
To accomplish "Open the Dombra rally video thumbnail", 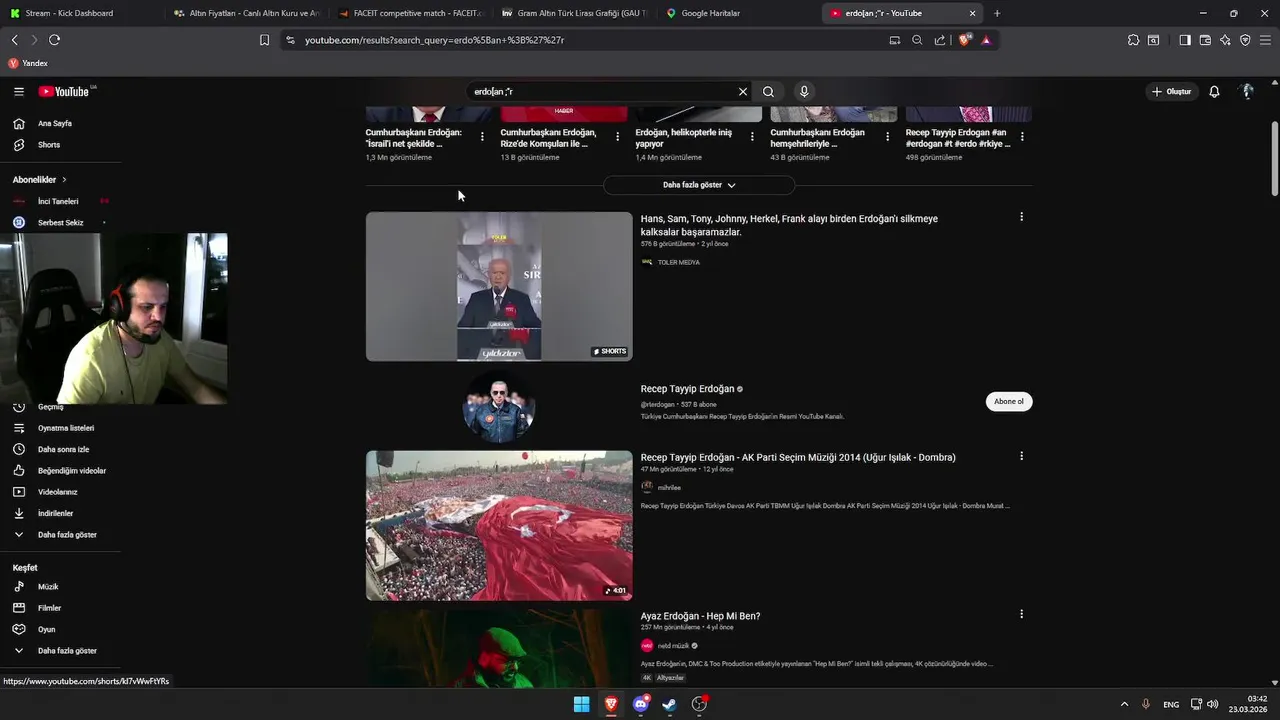I will [x=499, y=525].
